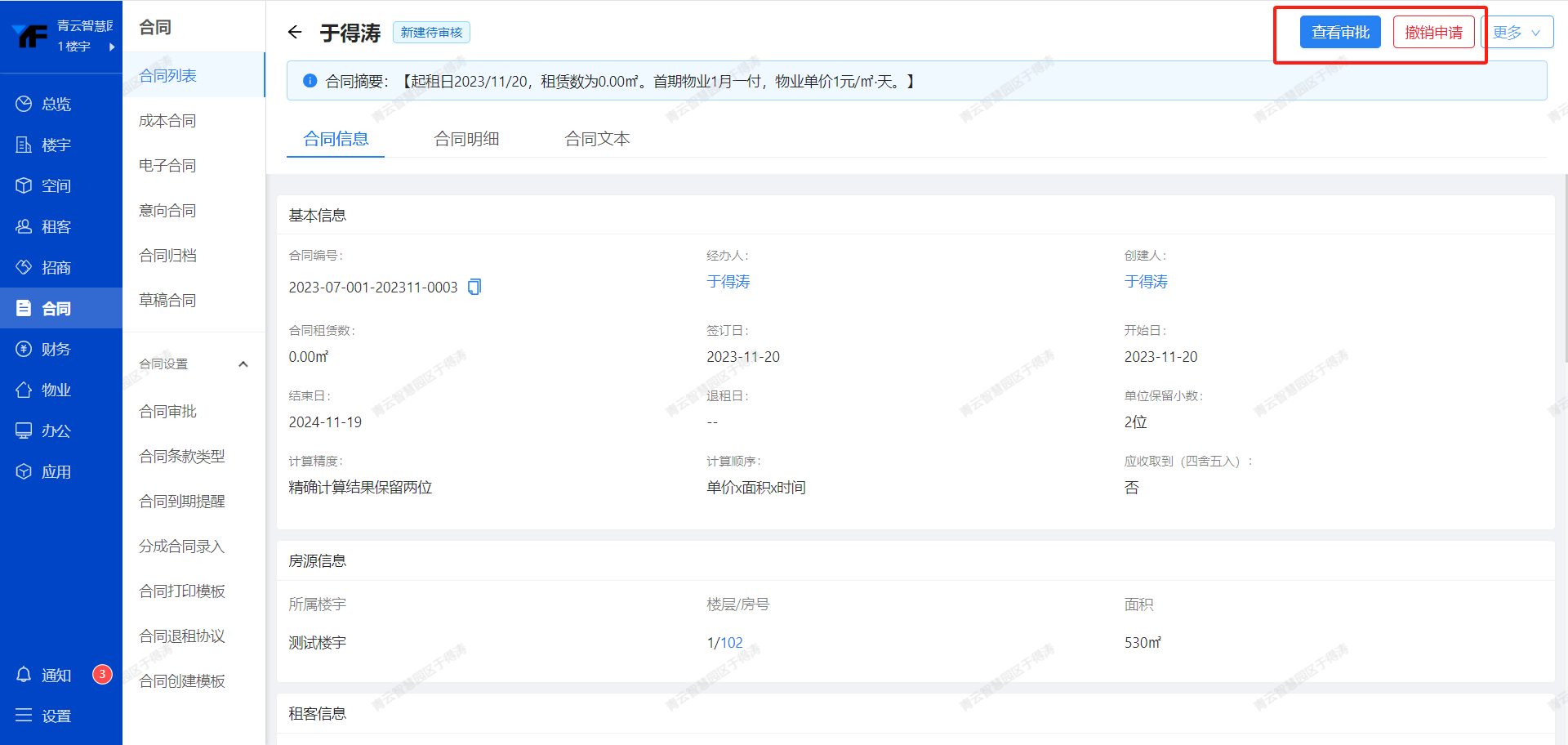Open the 空间 space sidebar icon
The height and width of the screenshot is (745, 1568).
[24, 185]
